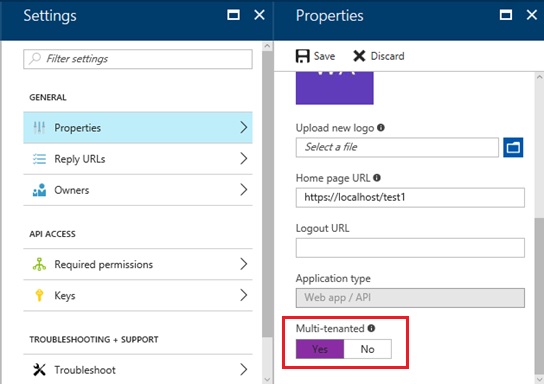Screen dimensions: 544x384
Task: Expand the Troubleshoot chevron arrow
Action: [244, 369]
